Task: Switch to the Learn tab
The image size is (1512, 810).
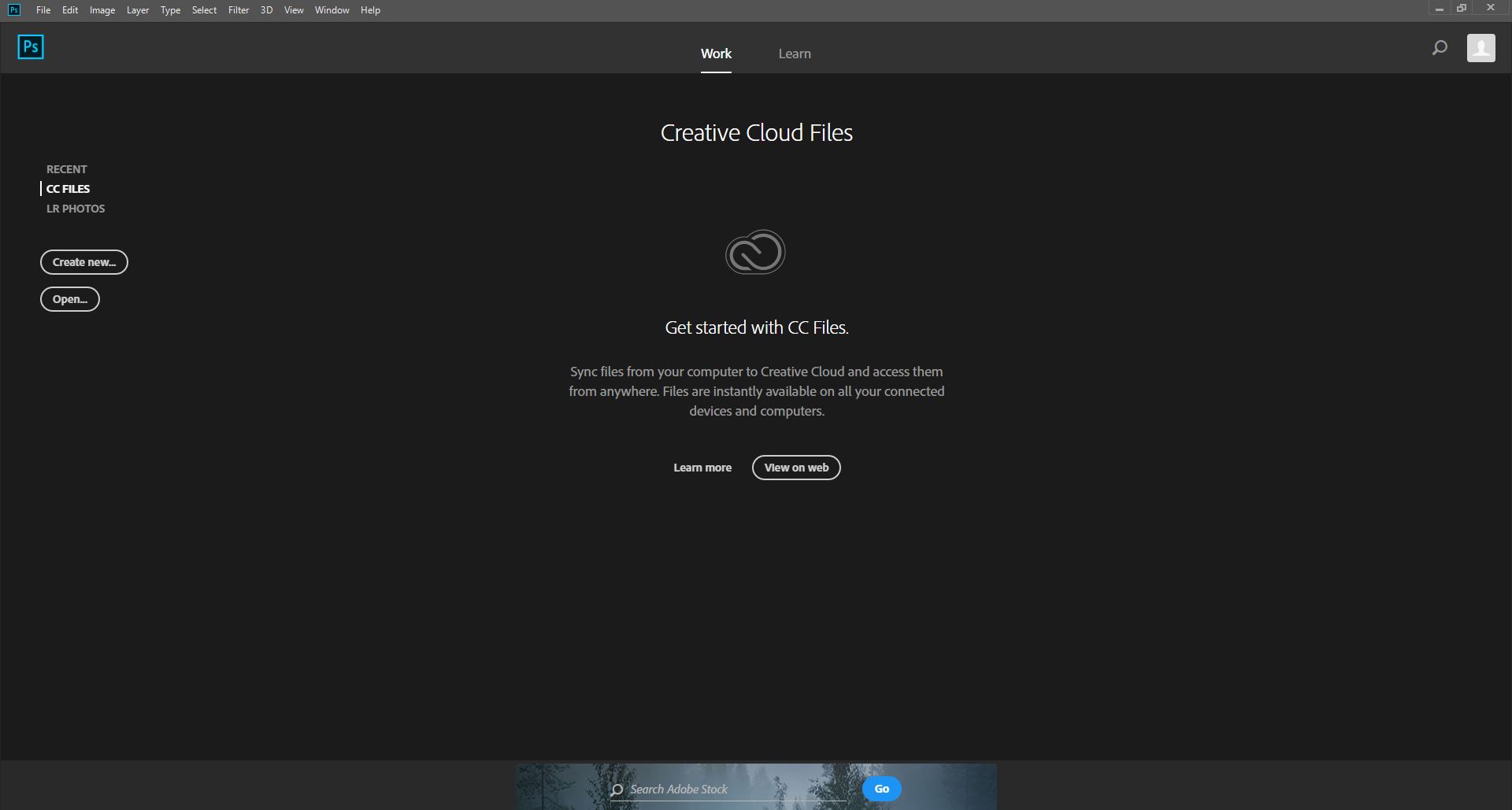Action: [795, 54]
